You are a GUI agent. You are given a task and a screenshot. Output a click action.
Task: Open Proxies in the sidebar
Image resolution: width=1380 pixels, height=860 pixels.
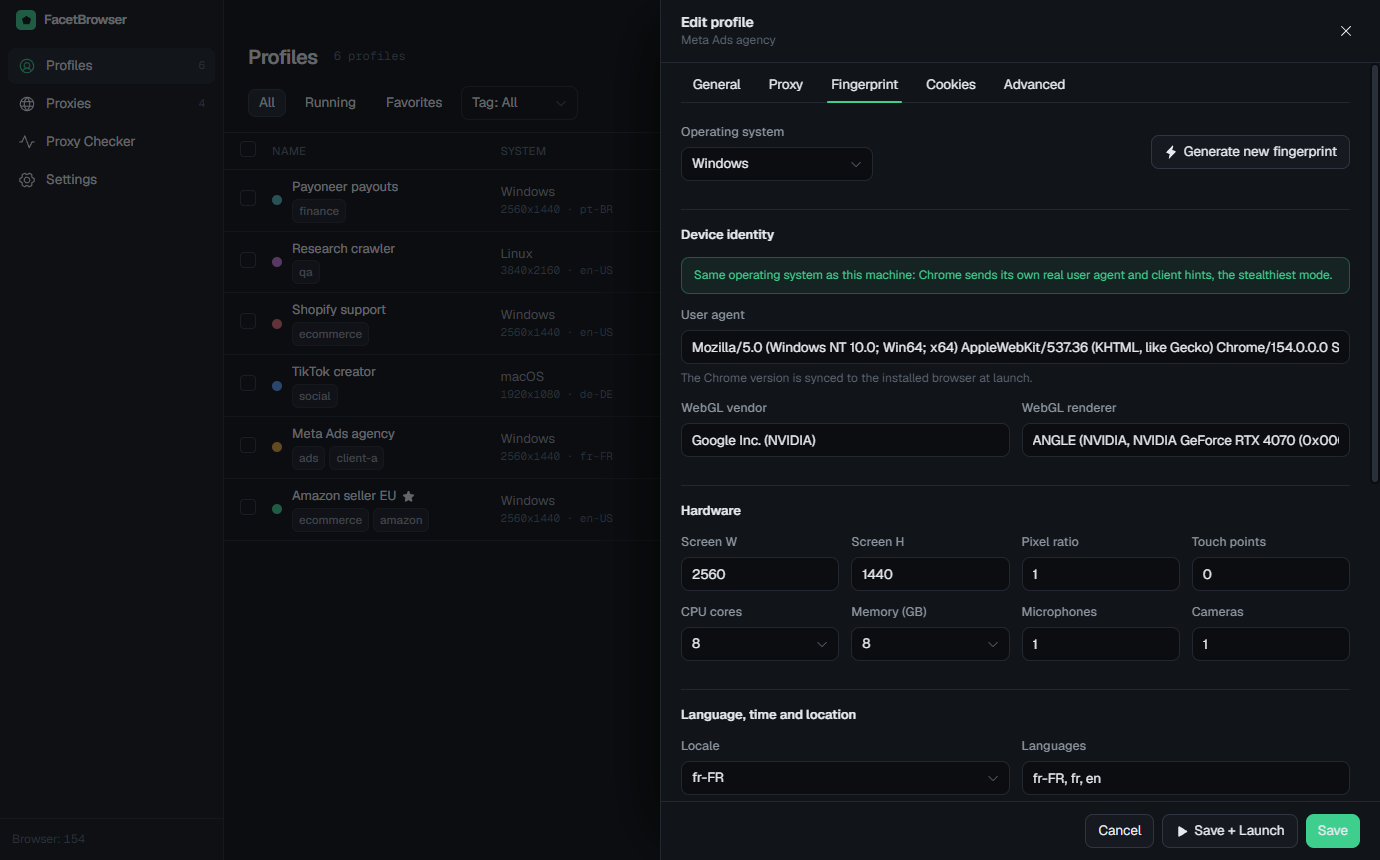pos(111,103)
